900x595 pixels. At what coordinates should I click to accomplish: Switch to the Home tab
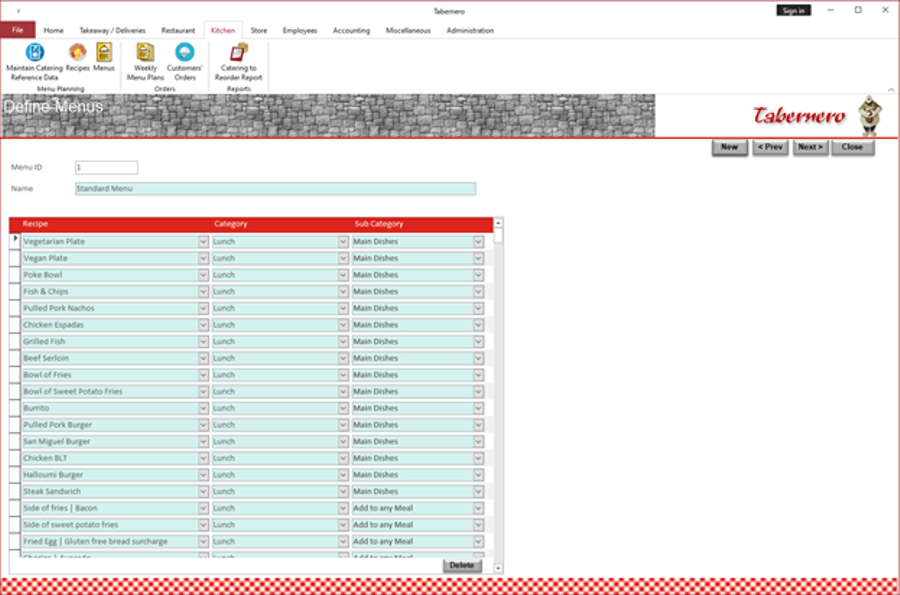click(x=53, y=30)
